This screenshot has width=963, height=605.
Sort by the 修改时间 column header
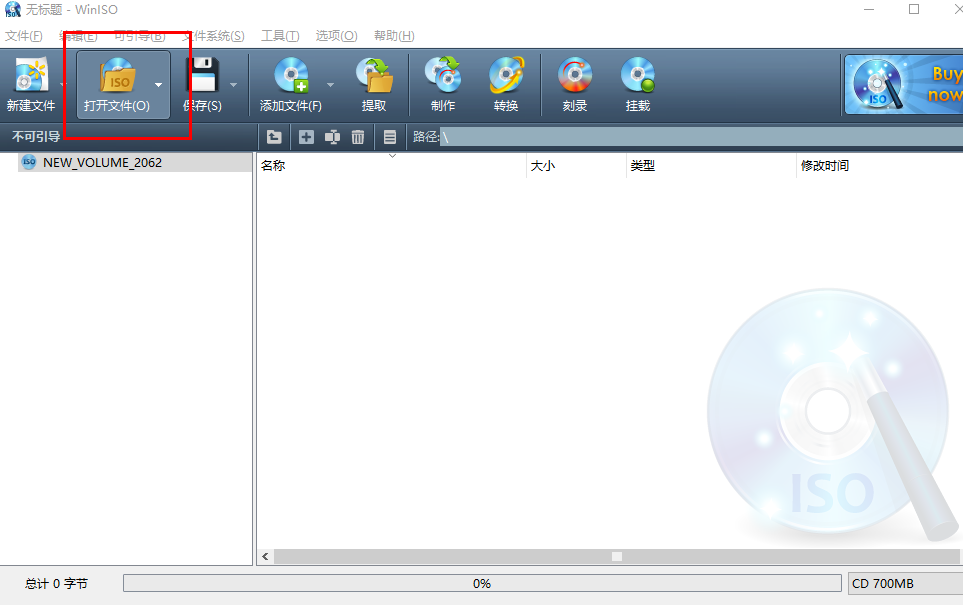tap(879, 165)
